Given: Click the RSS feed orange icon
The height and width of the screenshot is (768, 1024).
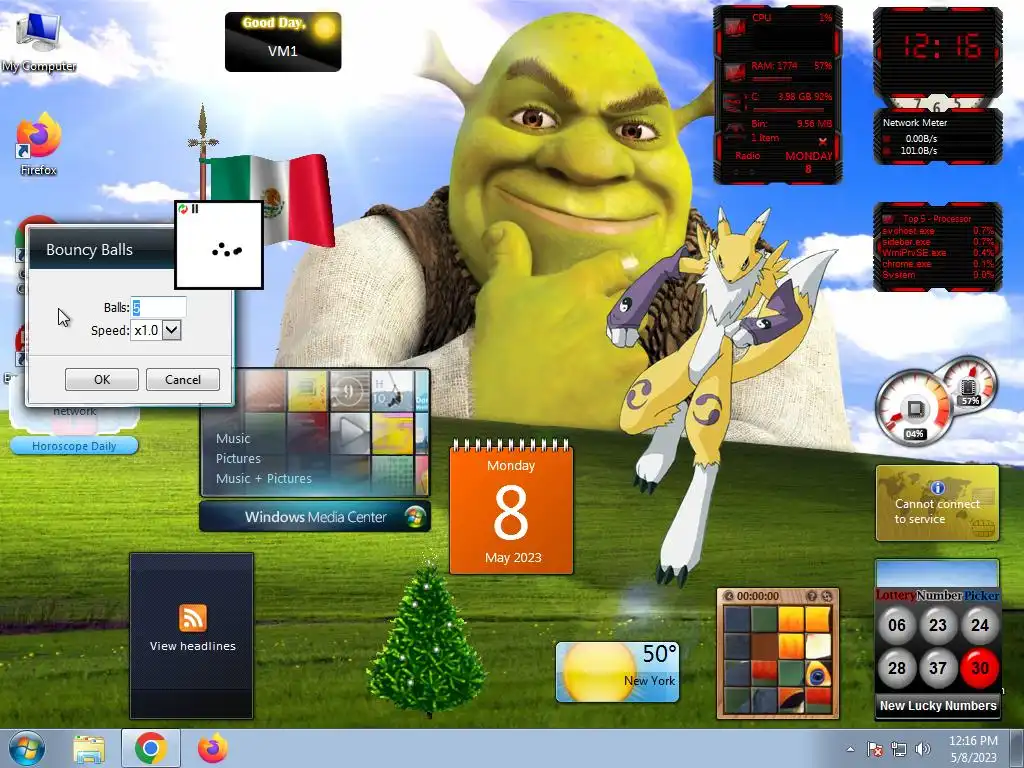Looking at the screenshot, I should (x=192, y=618).
